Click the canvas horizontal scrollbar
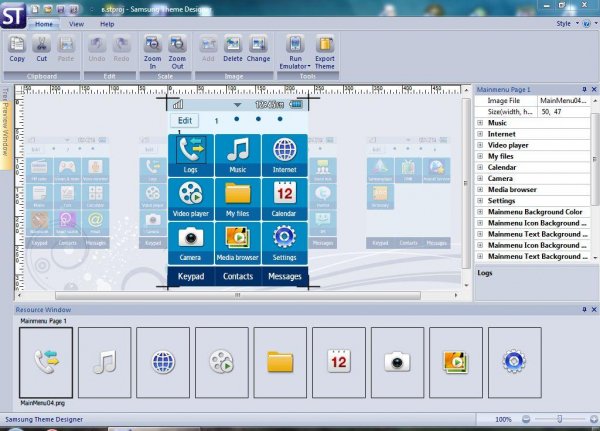Viewport: 600px width, 431px height. click(238, 295)
